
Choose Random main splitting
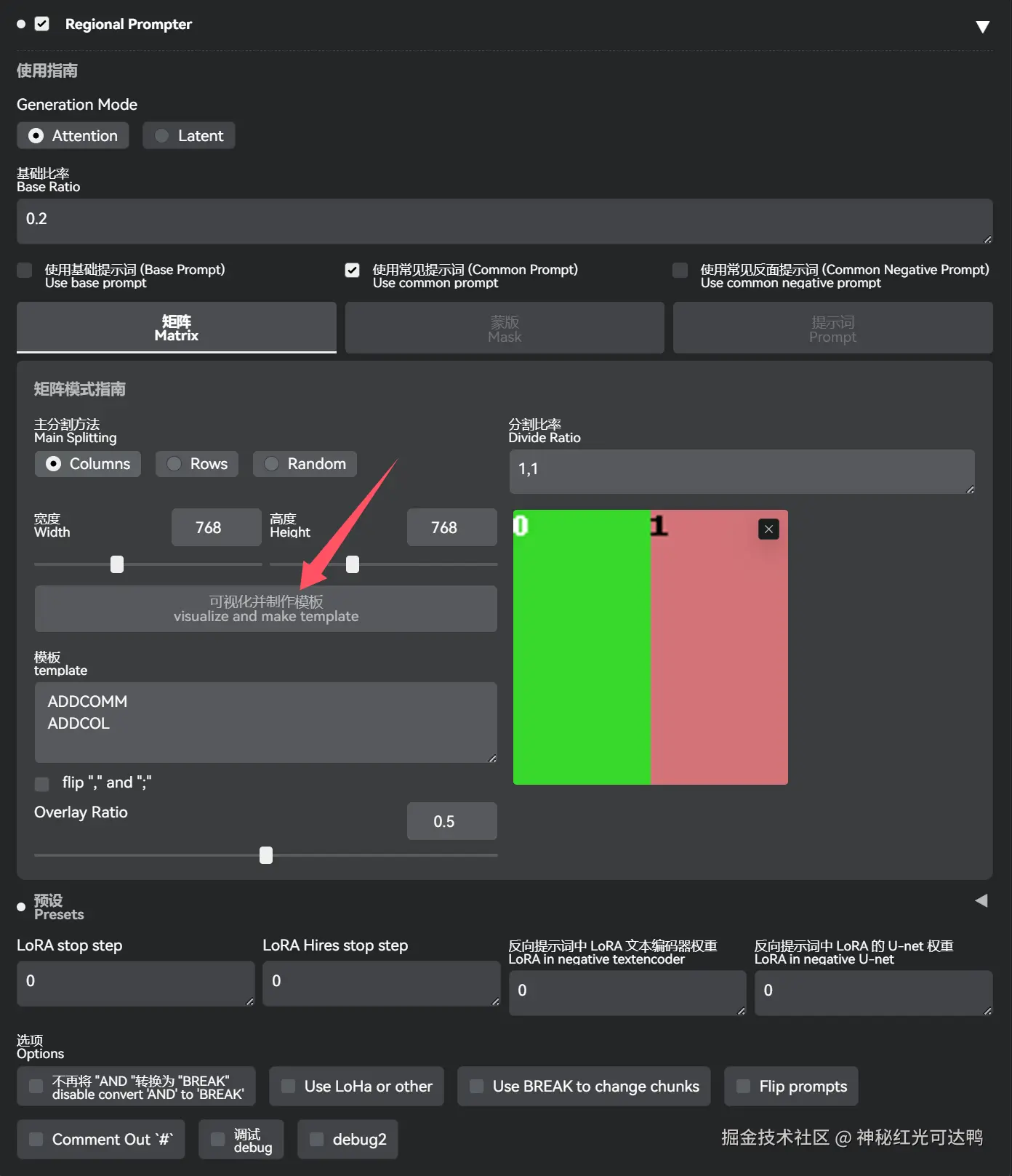pos(305,464)
